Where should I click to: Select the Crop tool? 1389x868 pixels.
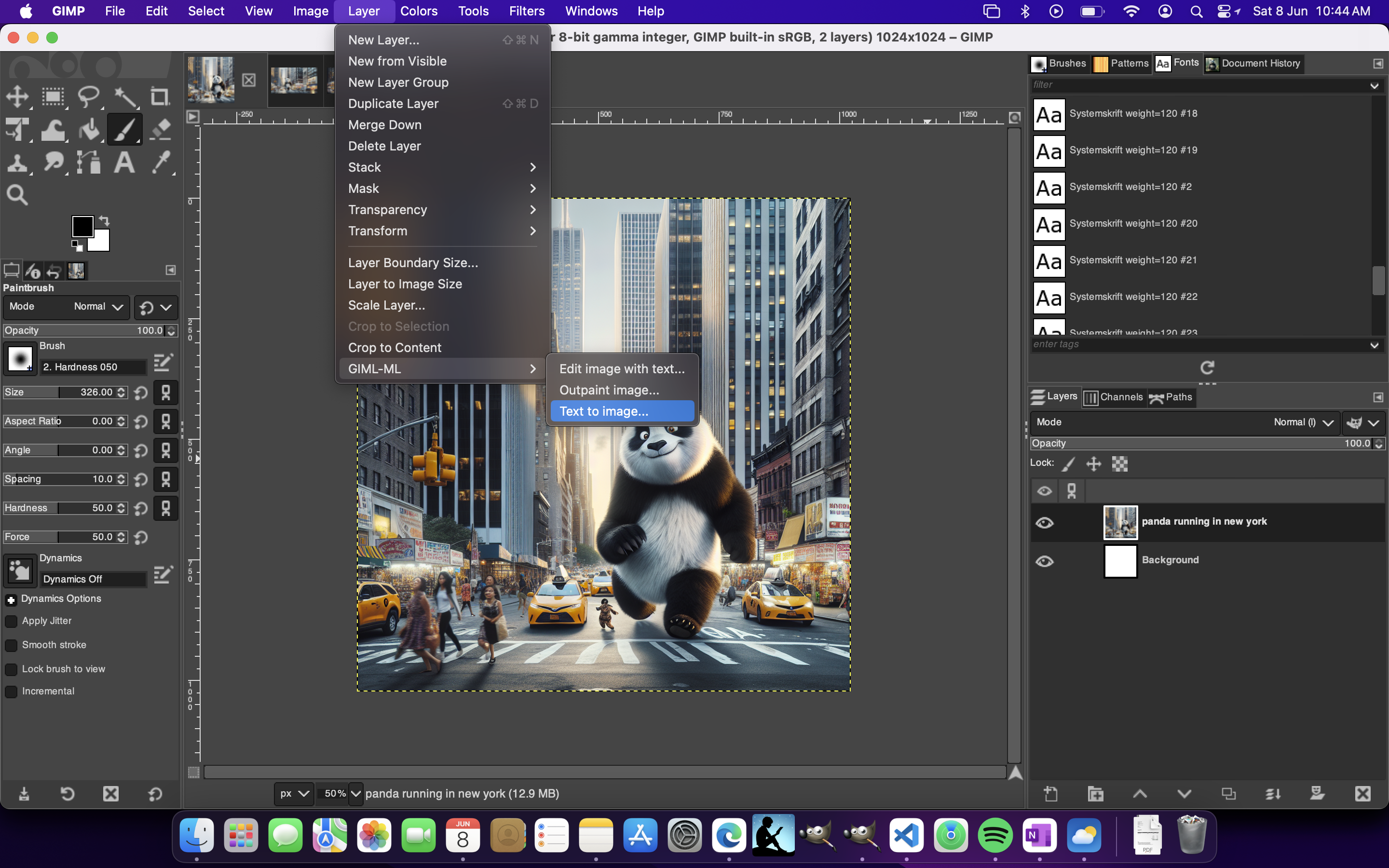coord(160,96)
